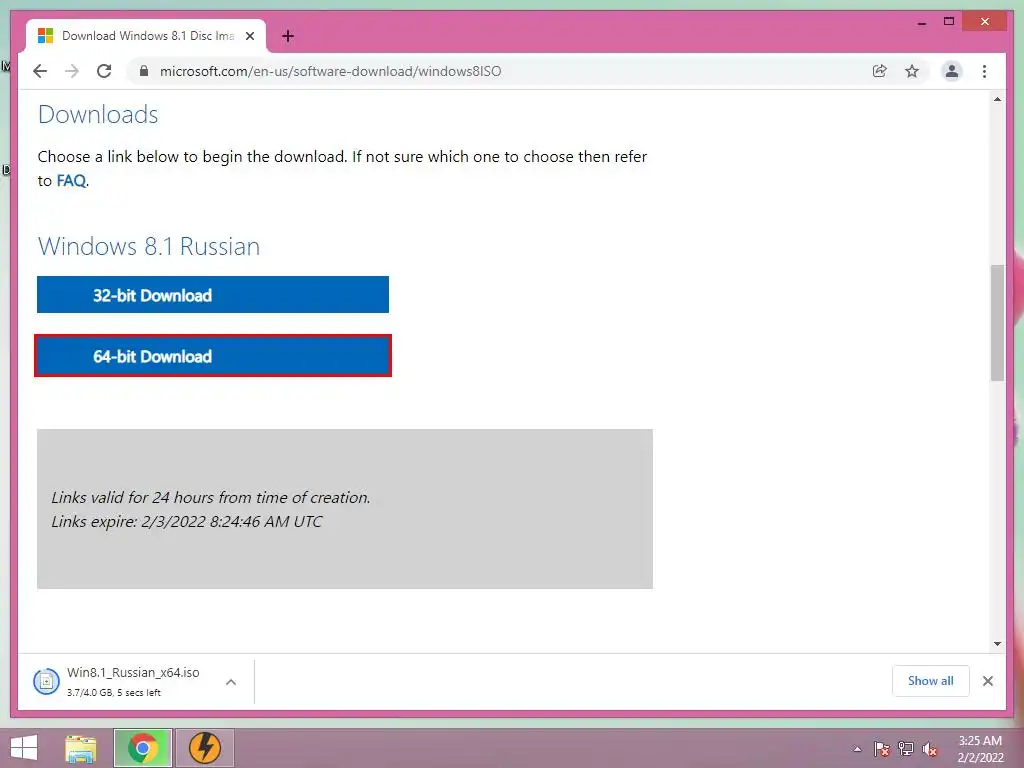Click the muted volume tray icon
The image size is (1024, 768).
click(930, 749)
